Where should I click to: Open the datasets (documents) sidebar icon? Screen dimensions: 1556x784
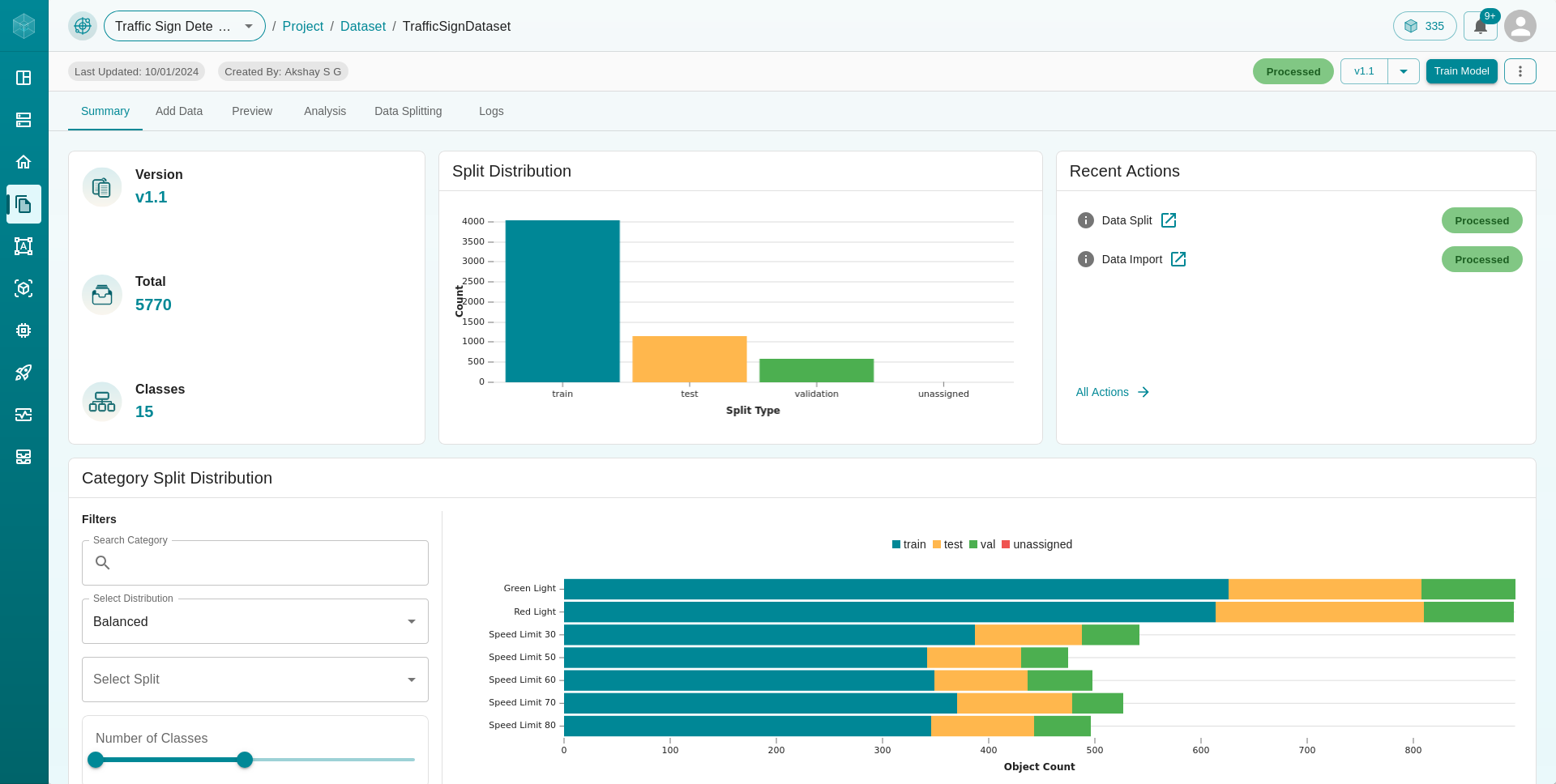(x=24, y=204)
